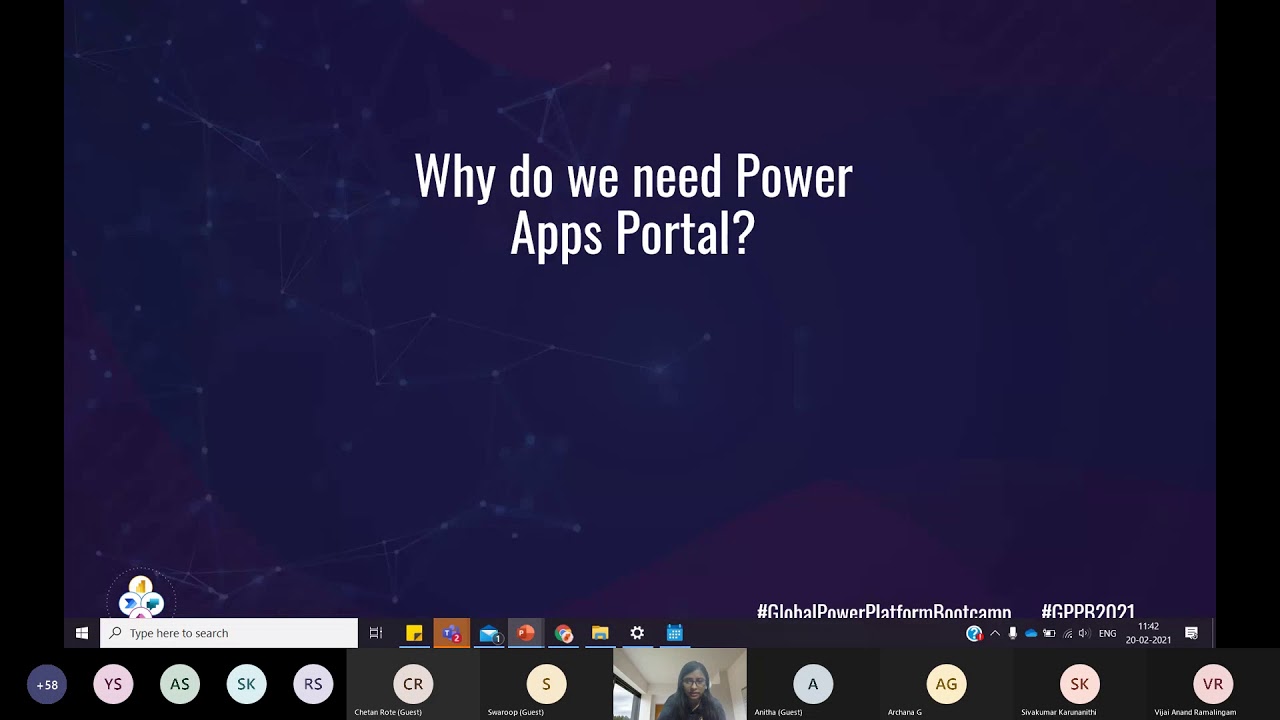Open the clock showing 11:42
The height and width of the screenshot is (720, 1280).
(x=1148, y=633)
